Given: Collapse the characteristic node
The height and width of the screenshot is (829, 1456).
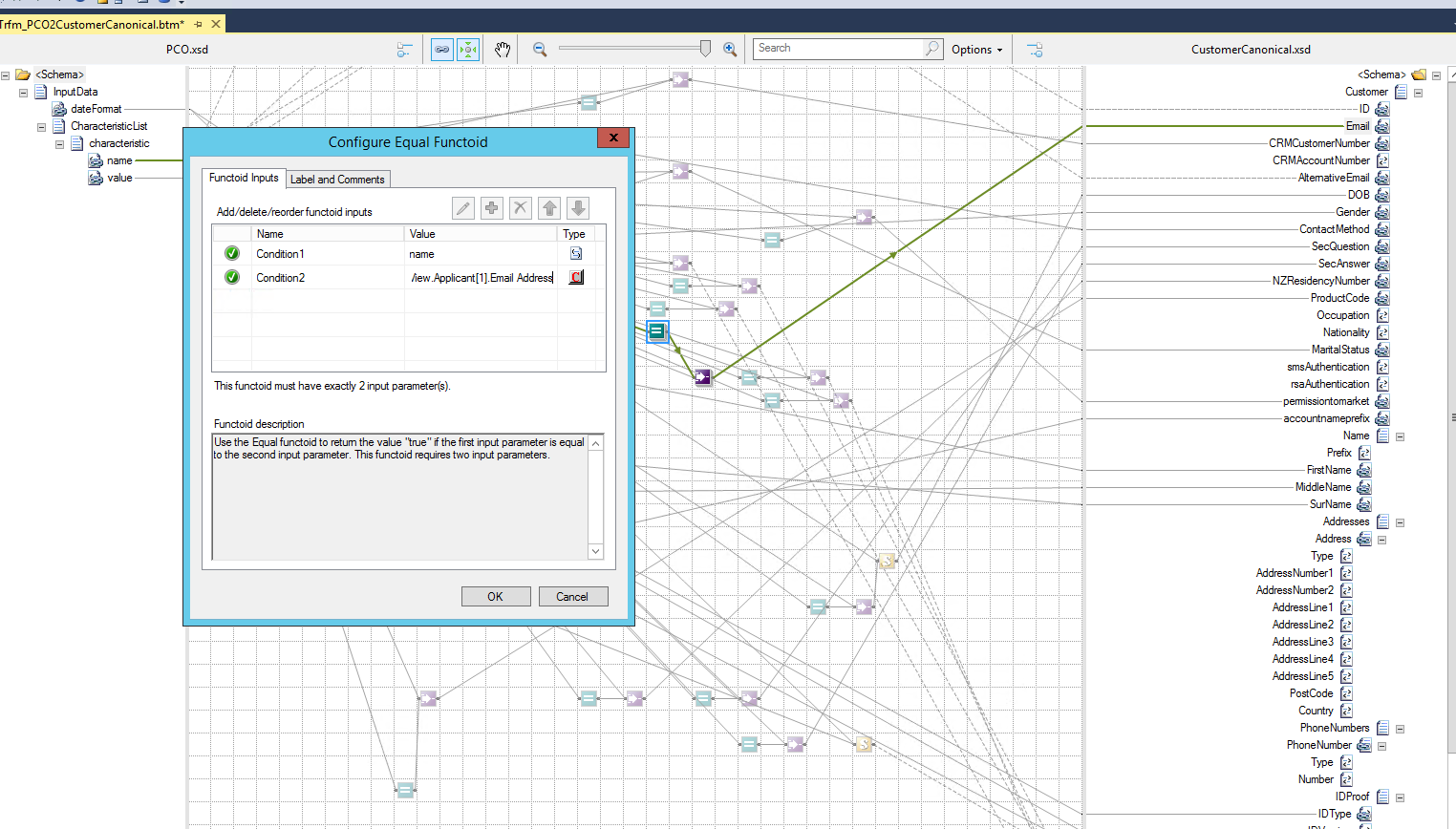Looking at the screenshot, I should click(x=60, y=144).
